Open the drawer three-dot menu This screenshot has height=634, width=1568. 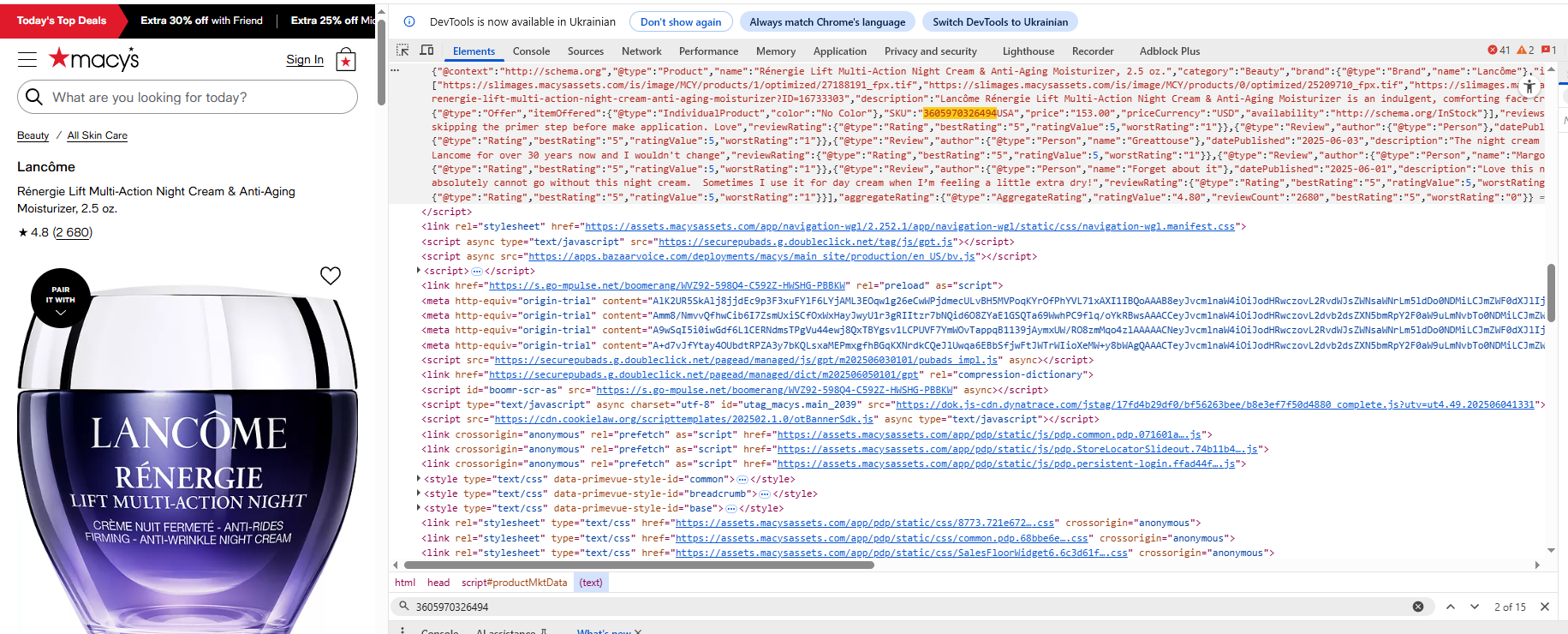(x=402, y=630)
